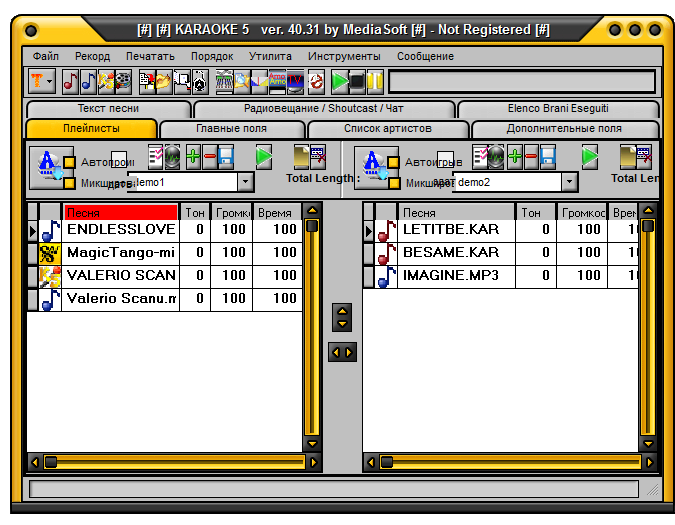675x525 pixels.
Task: Click the K5 karaoke file toolbar icon
Action: click(105, 81)
